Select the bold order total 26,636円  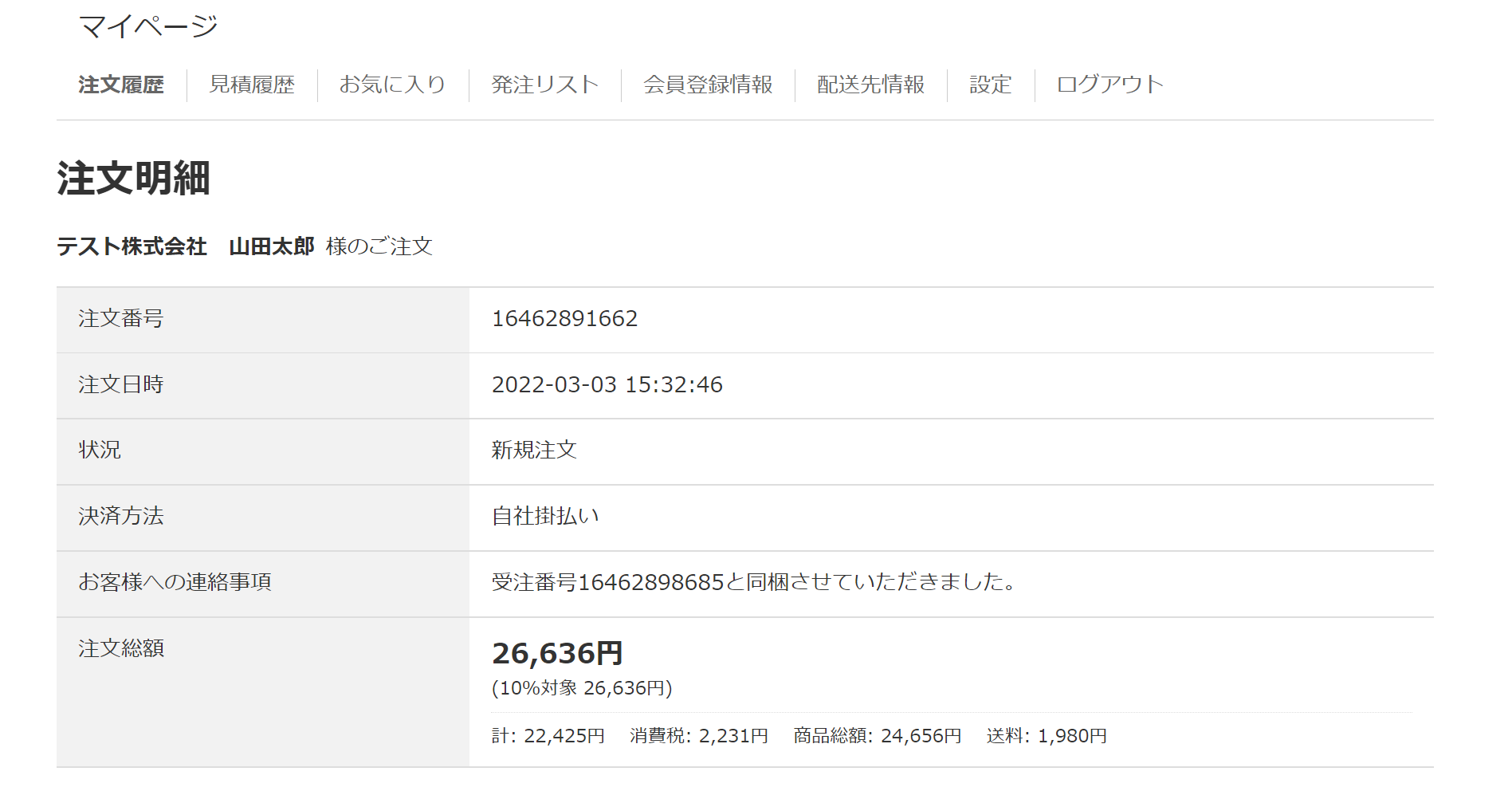click(557, 654)
